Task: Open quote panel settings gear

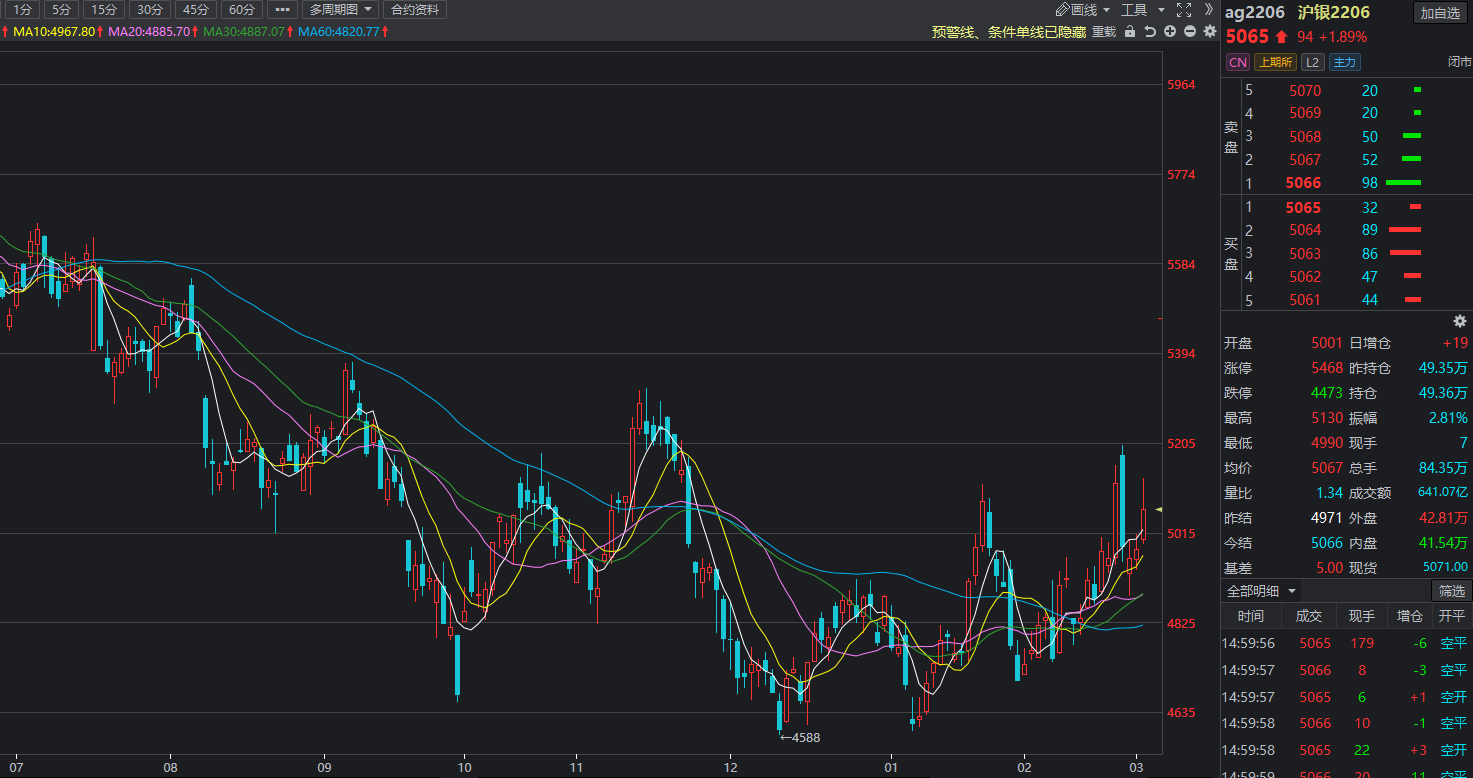Action: coord(1459,321)
